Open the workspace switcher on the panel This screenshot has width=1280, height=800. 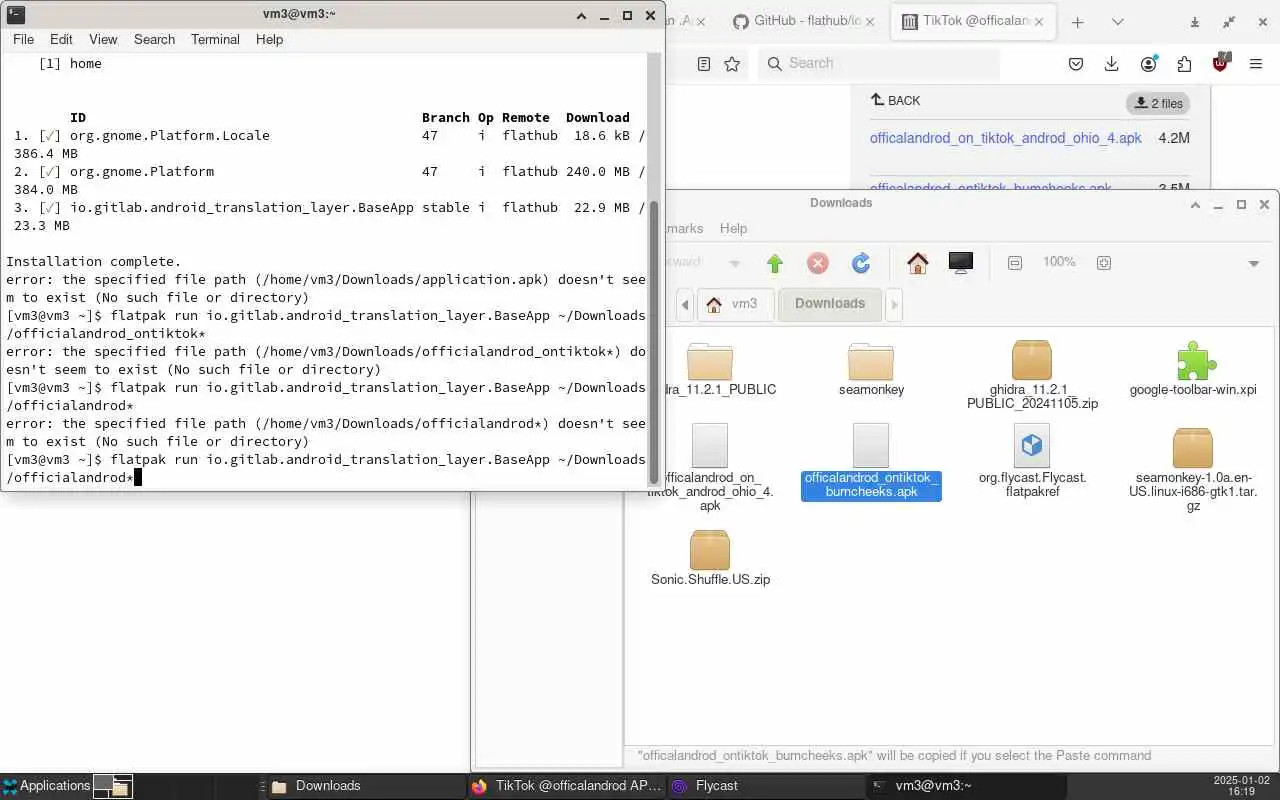(112, 786)
